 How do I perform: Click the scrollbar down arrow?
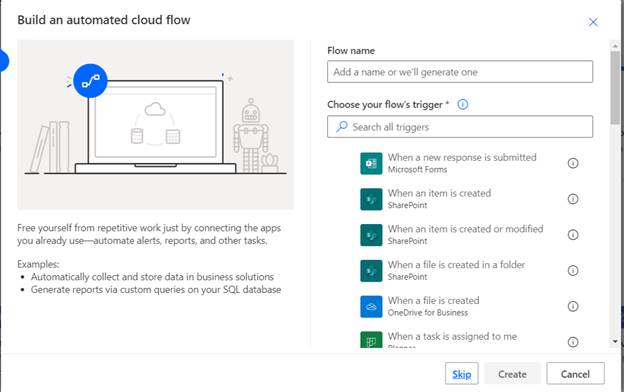point(615,341)
